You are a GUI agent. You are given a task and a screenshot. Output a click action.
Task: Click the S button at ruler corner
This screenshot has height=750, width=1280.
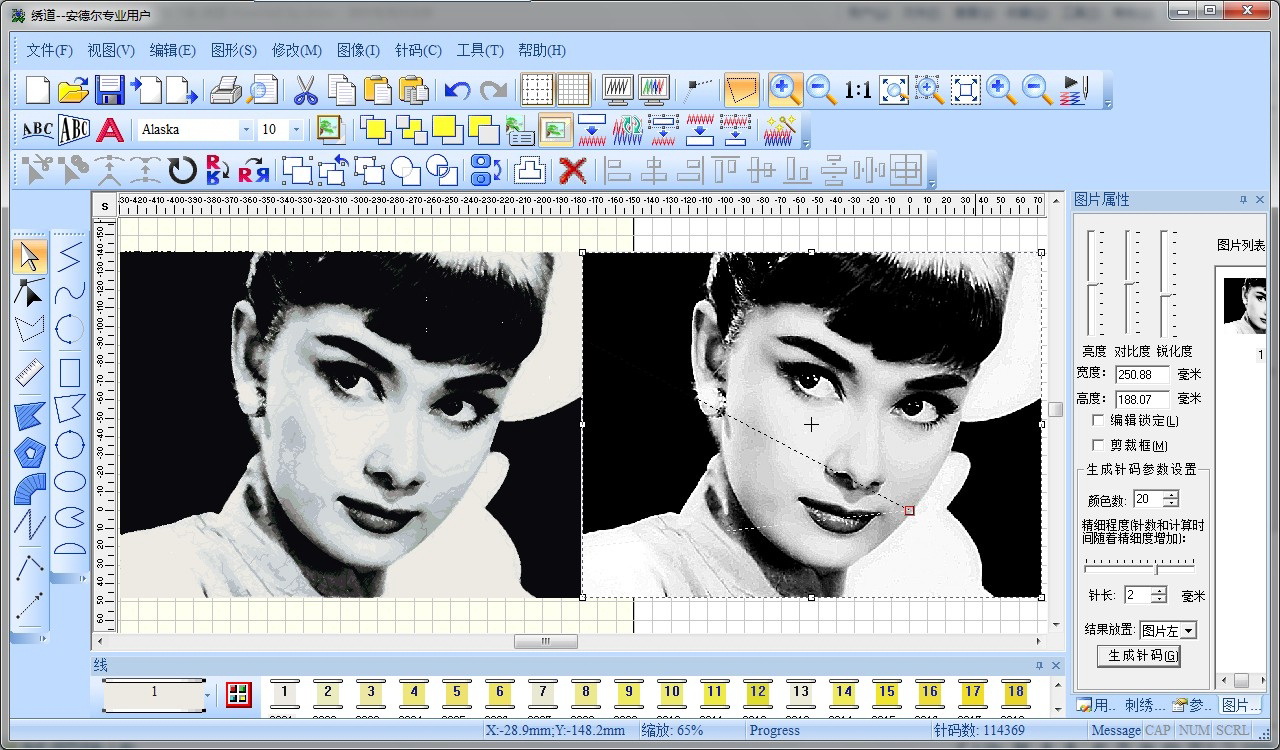(105, 205)
